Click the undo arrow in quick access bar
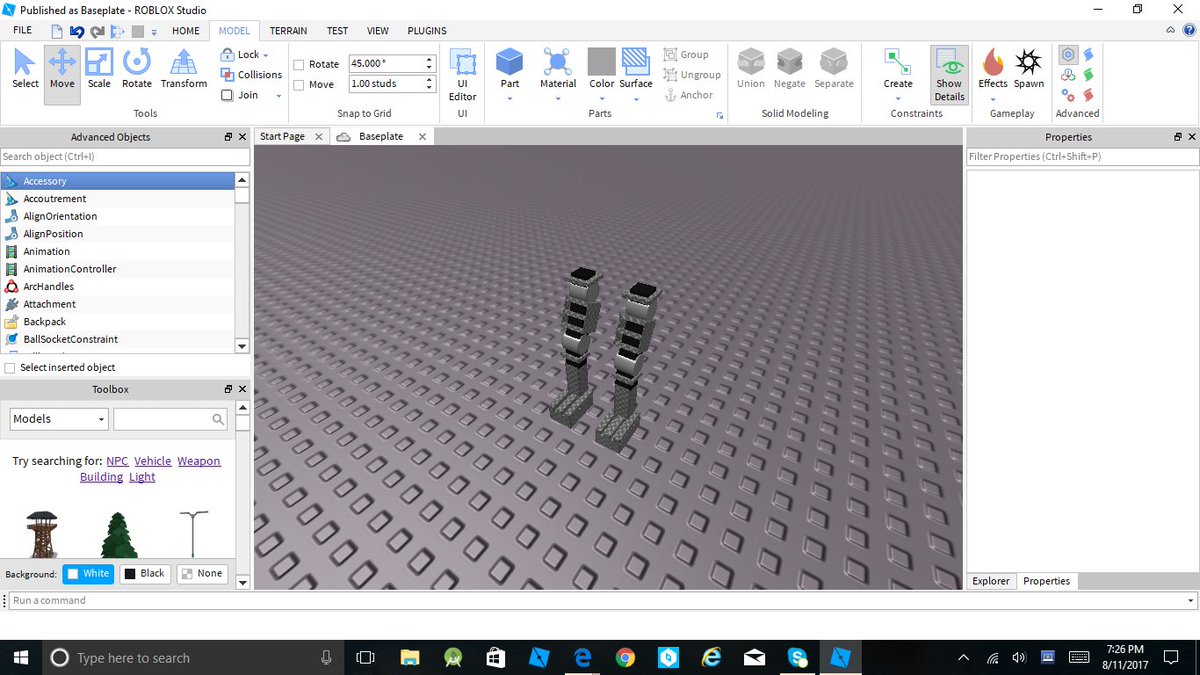This screenshot has width=1200, height=675. (77, 31)
